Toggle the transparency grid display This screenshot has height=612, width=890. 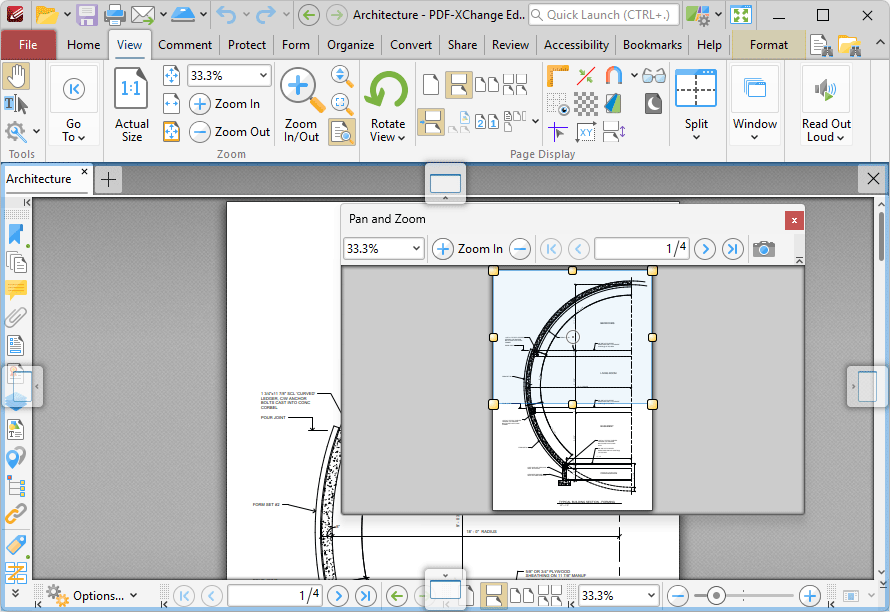[585, 103]
